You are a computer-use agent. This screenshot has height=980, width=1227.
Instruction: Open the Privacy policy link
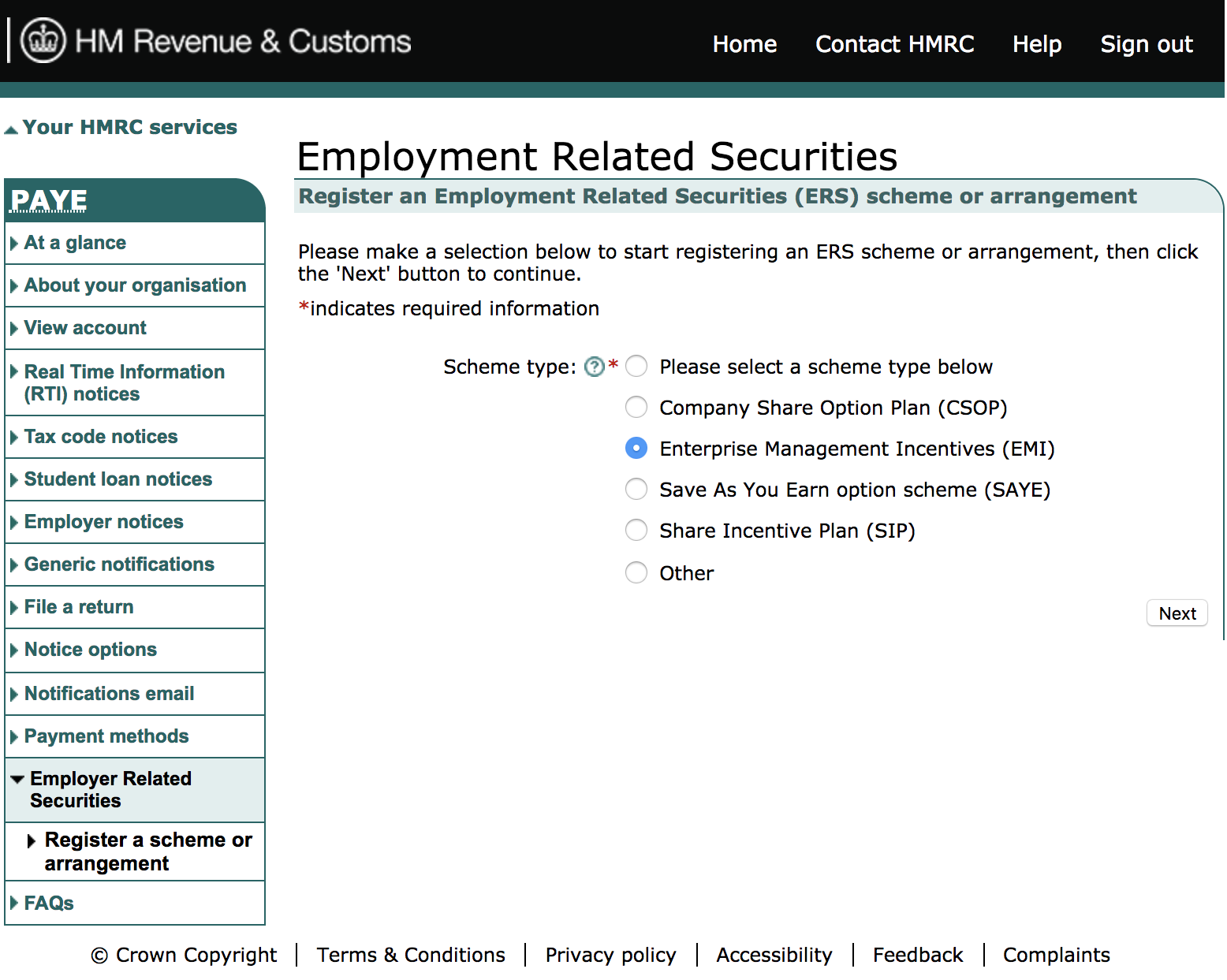[610, 955]
